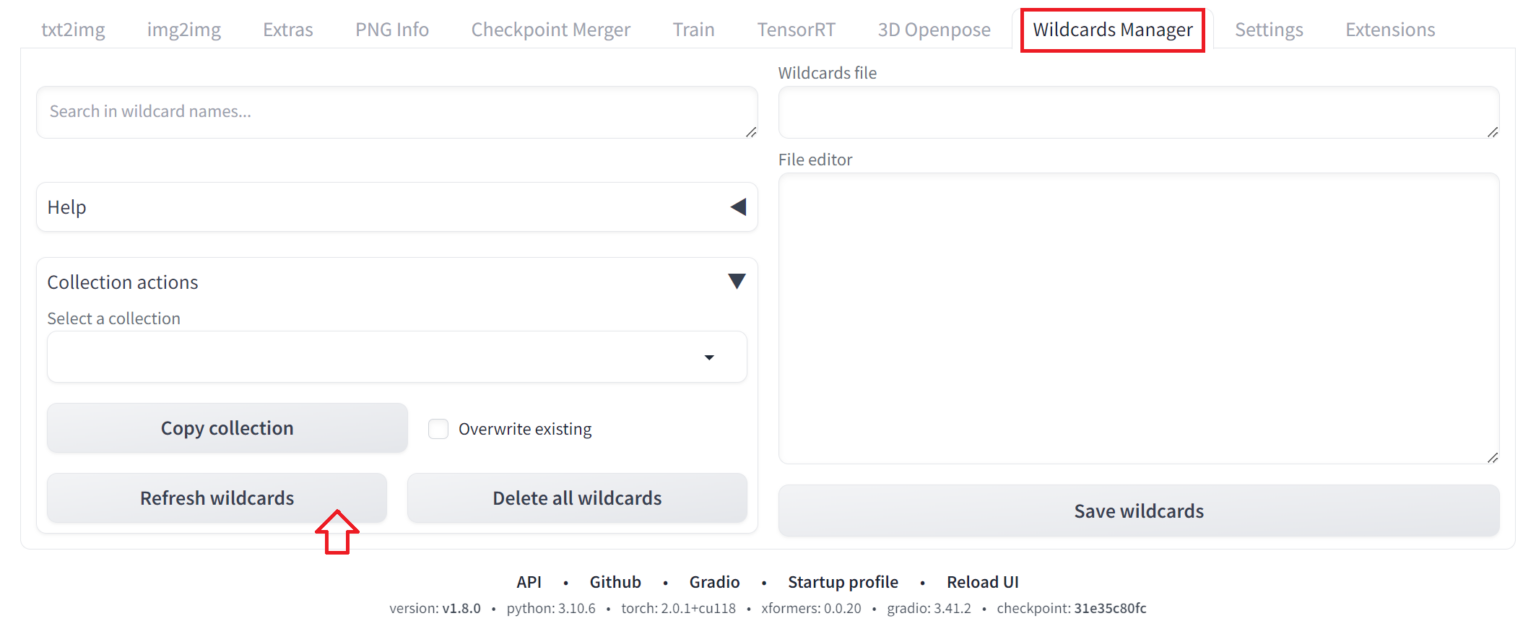The image size is (1536, 634).
Task: Click the Reload UI footer link
Action: [982, 582]
